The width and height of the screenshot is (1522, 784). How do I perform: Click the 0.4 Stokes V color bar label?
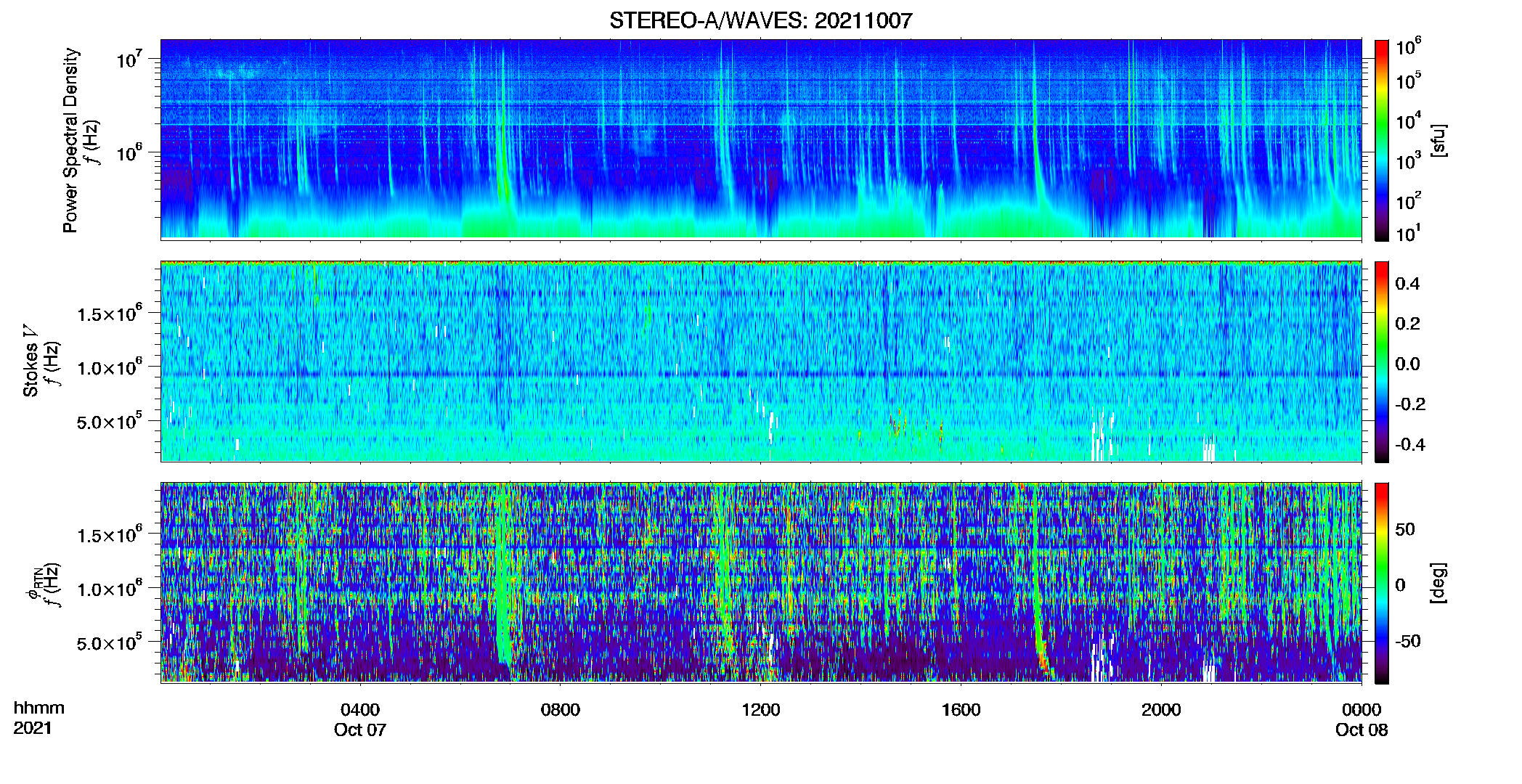[x=1407, y=284]
